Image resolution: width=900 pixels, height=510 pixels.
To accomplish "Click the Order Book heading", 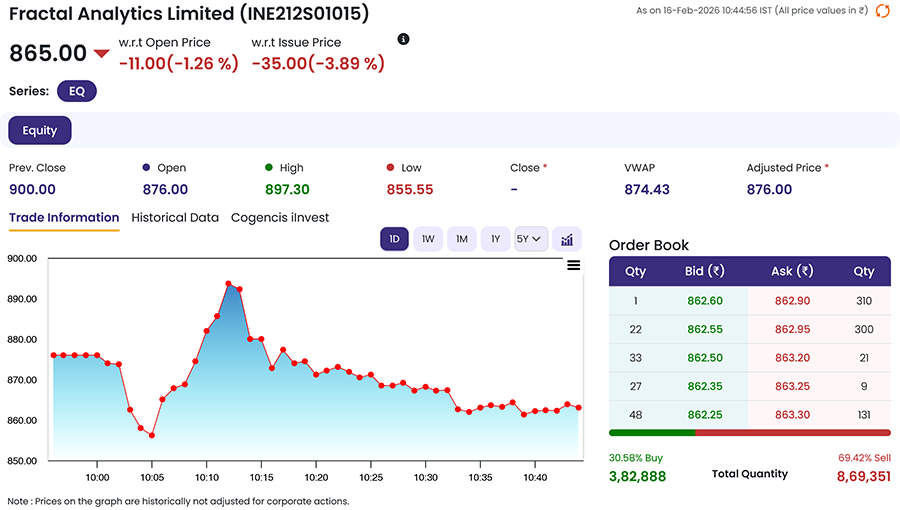I will pyautogui.click(x=649, y=245).
